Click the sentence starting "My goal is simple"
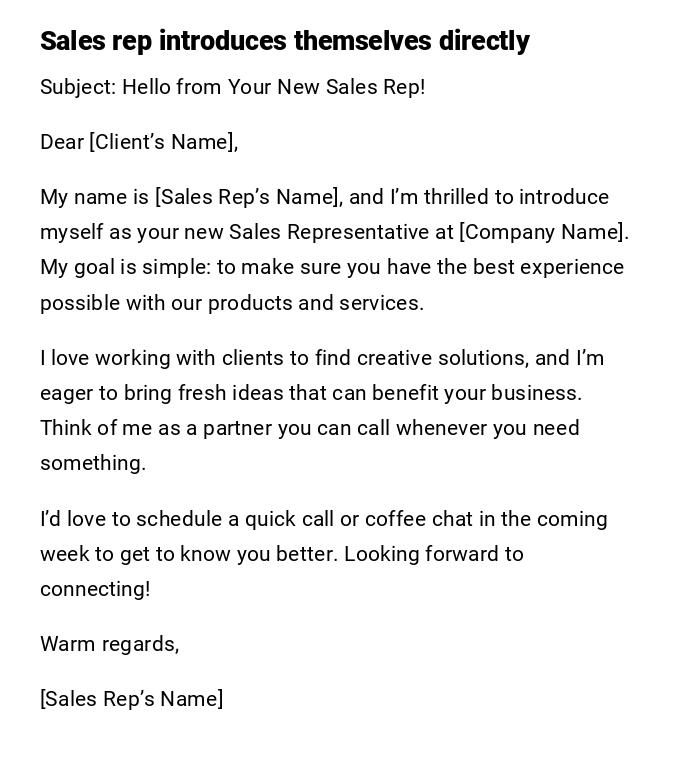 click(x=331, y=267)
